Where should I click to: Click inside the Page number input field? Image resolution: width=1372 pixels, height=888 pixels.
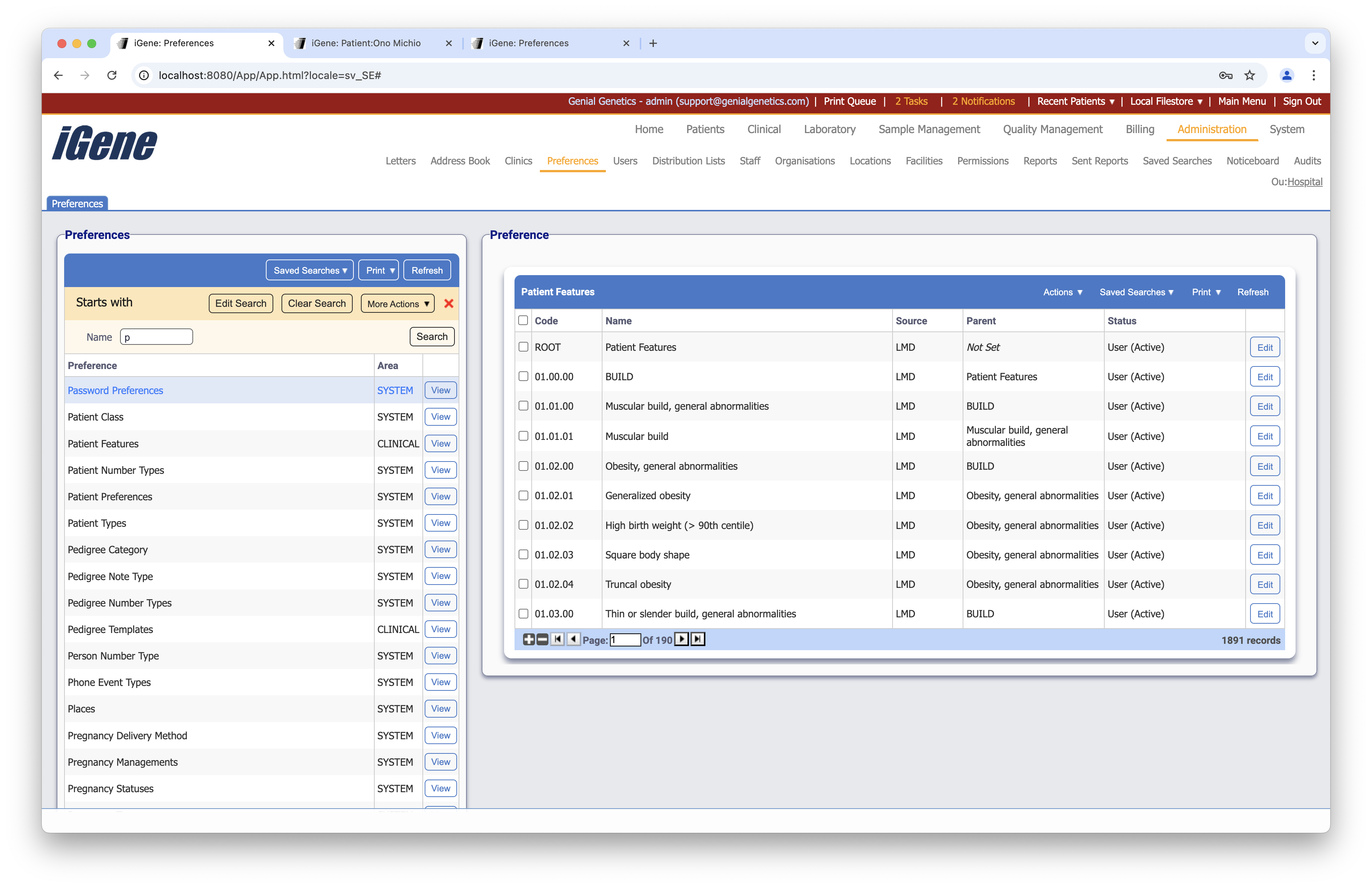(626, 640)
